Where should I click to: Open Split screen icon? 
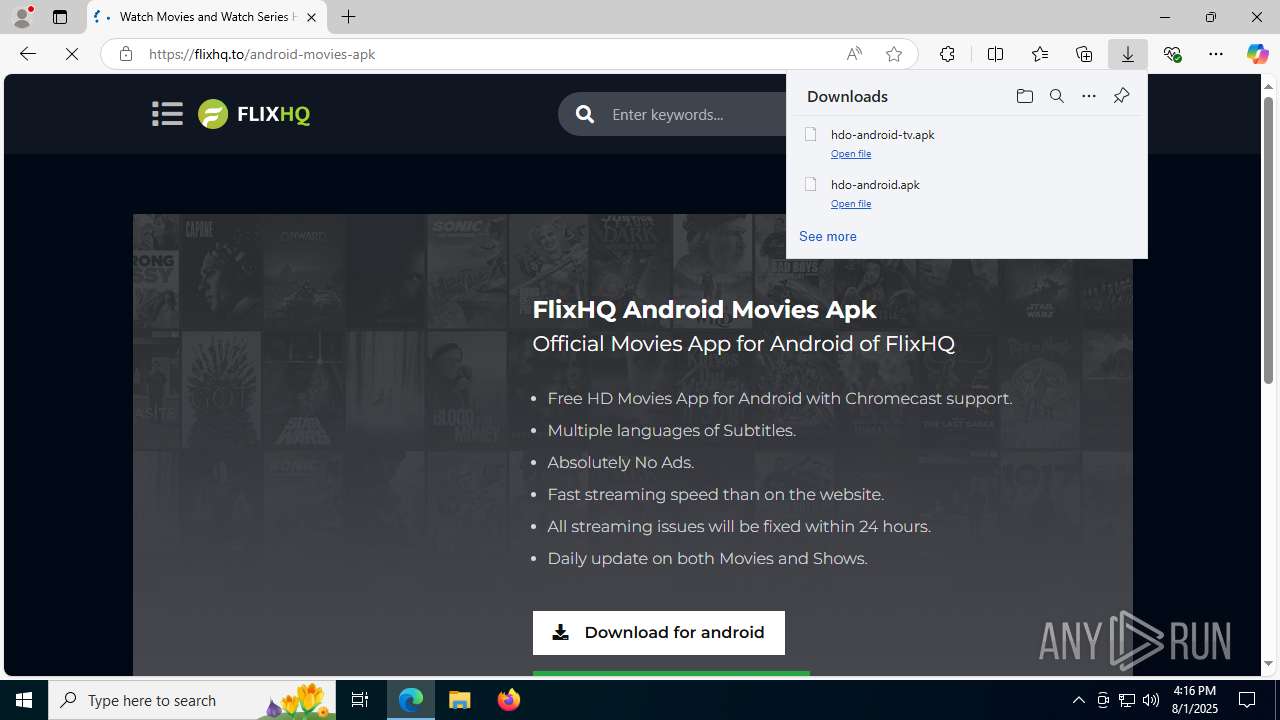[x=995, y=54]
